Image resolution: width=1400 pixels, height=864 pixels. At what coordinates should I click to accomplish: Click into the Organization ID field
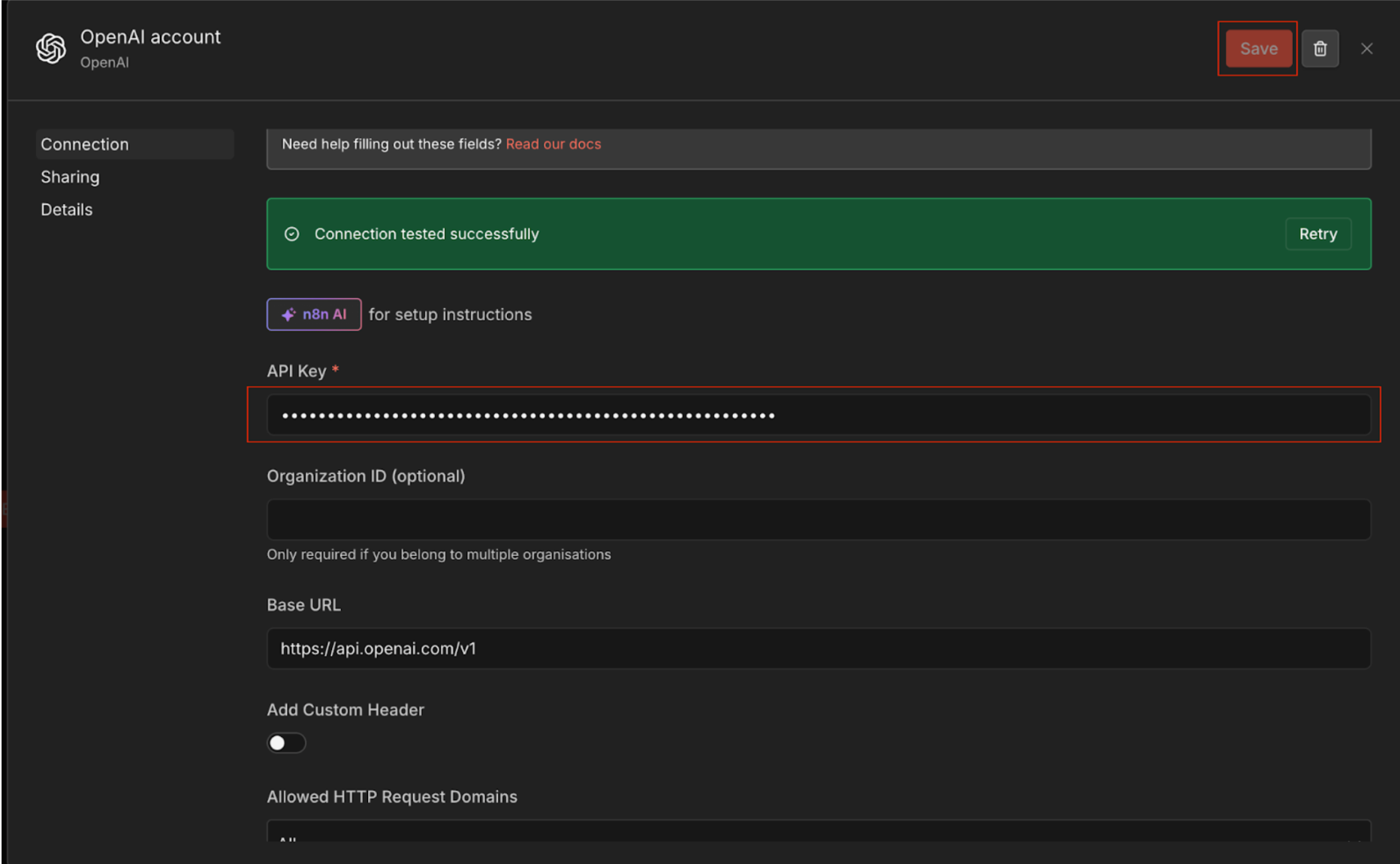(819, 519)
